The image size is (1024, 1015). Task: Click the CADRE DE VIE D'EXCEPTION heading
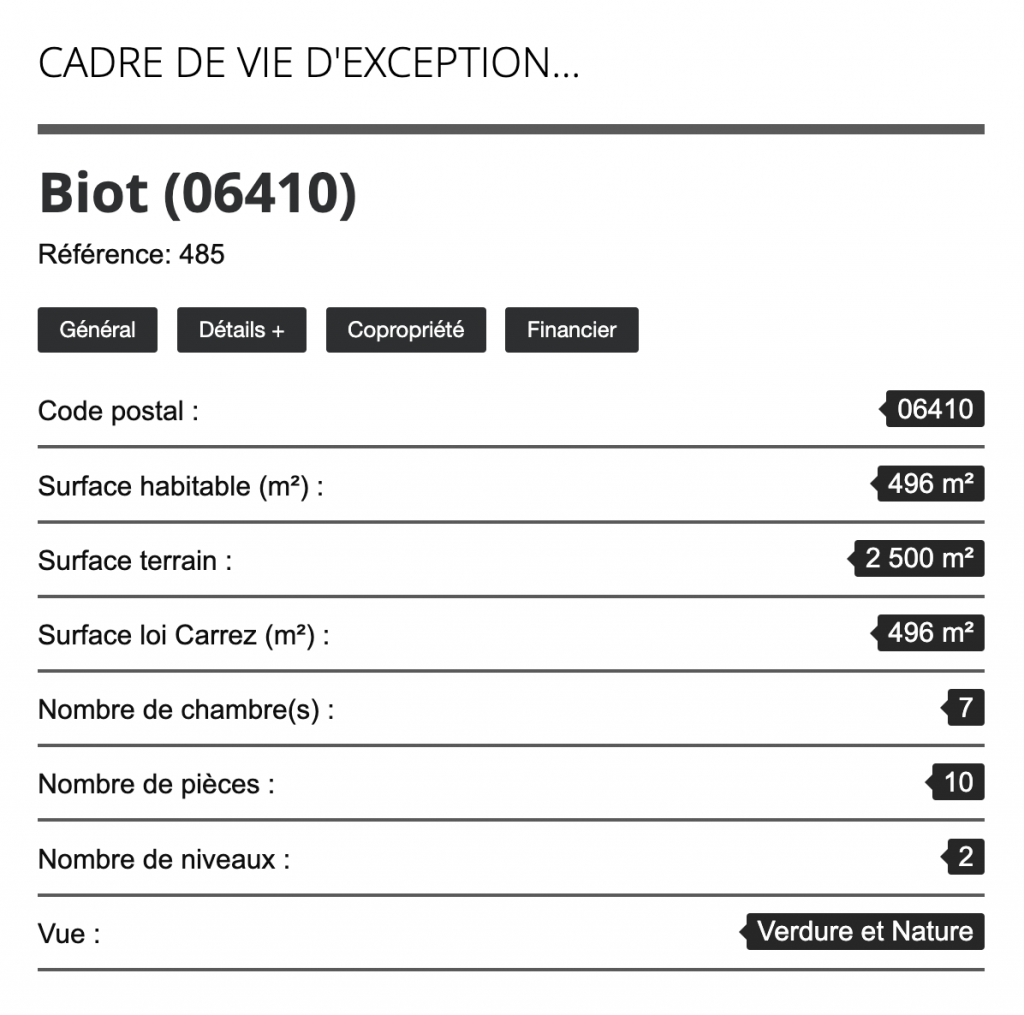308,64
